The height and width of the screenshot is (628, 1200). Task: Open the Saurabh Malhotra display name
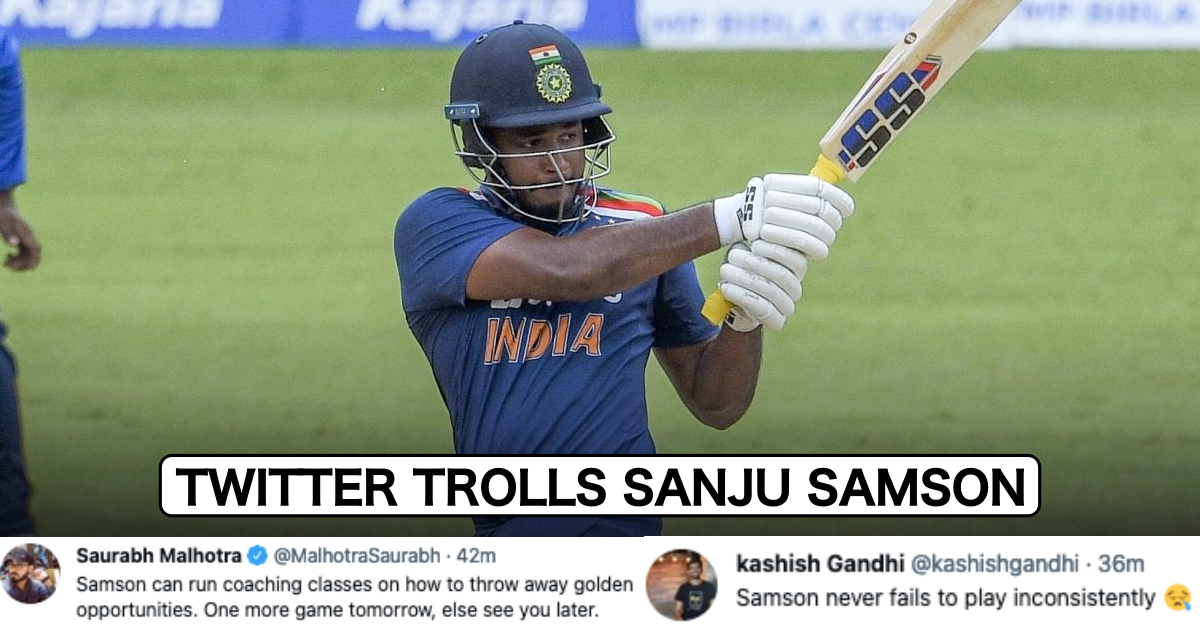[159, 556]
